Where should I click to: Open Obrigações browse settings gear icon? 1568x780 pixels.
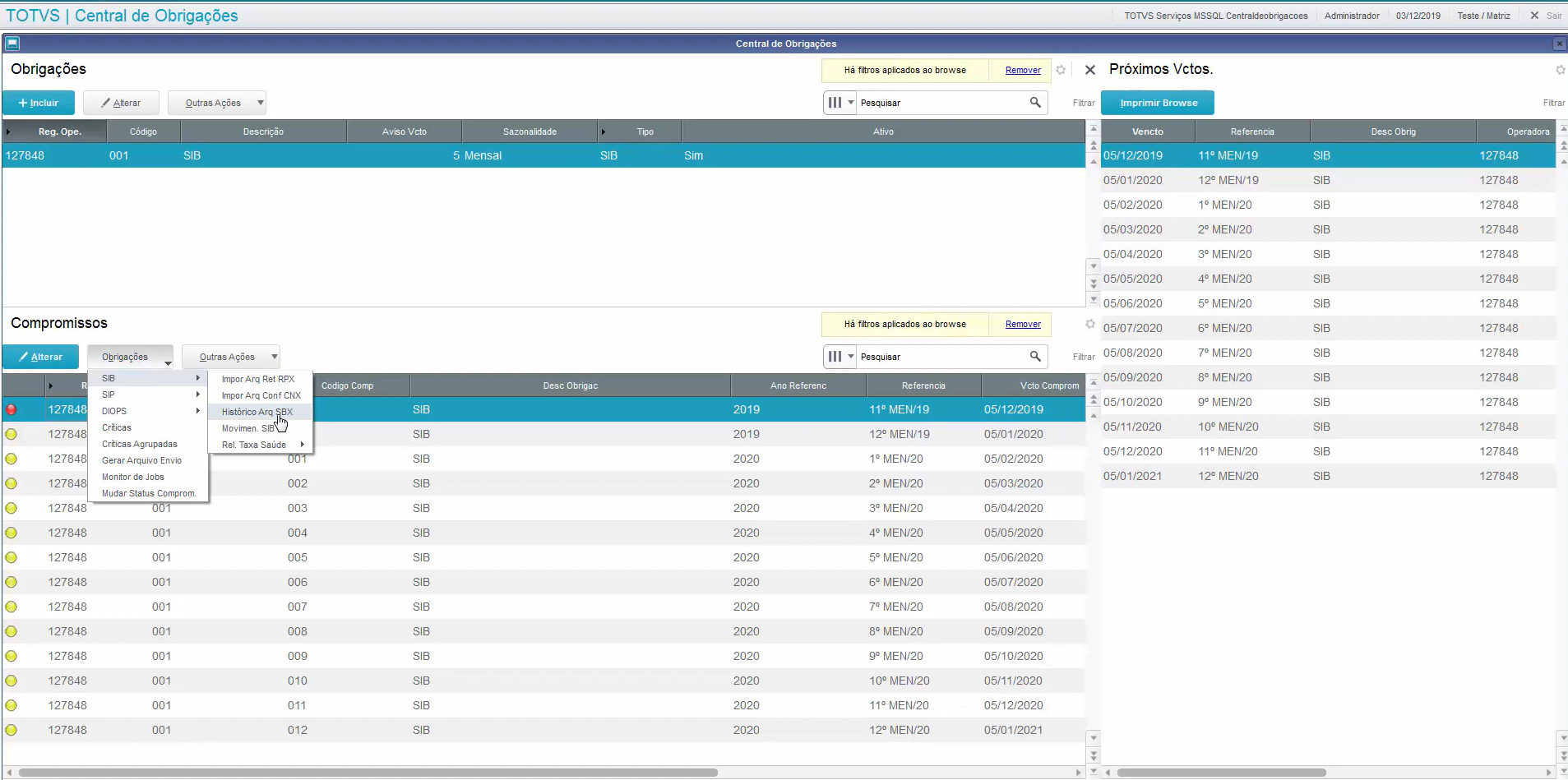tap(1061, 70)
